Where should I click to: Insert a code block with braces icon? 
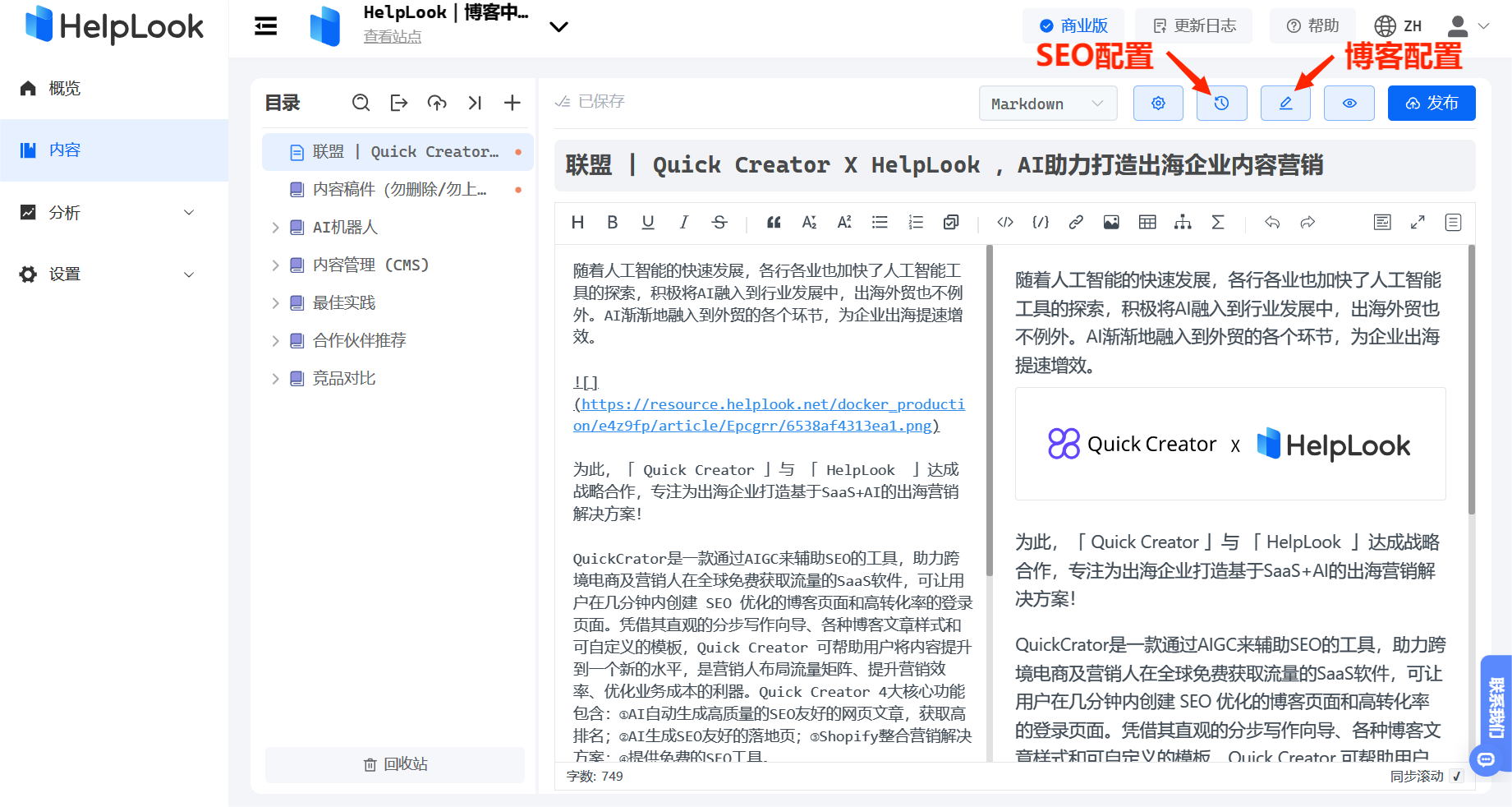coord(1041,222)
